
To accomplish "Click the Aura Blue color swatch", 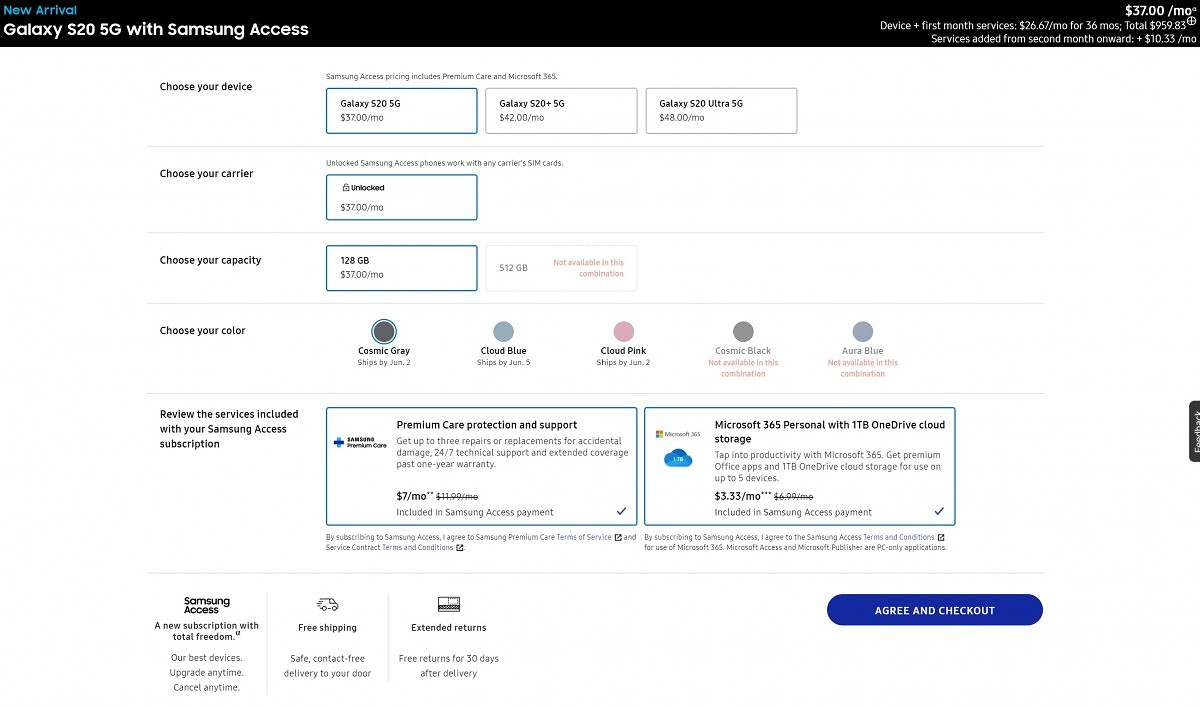I will tap(862, 331).
